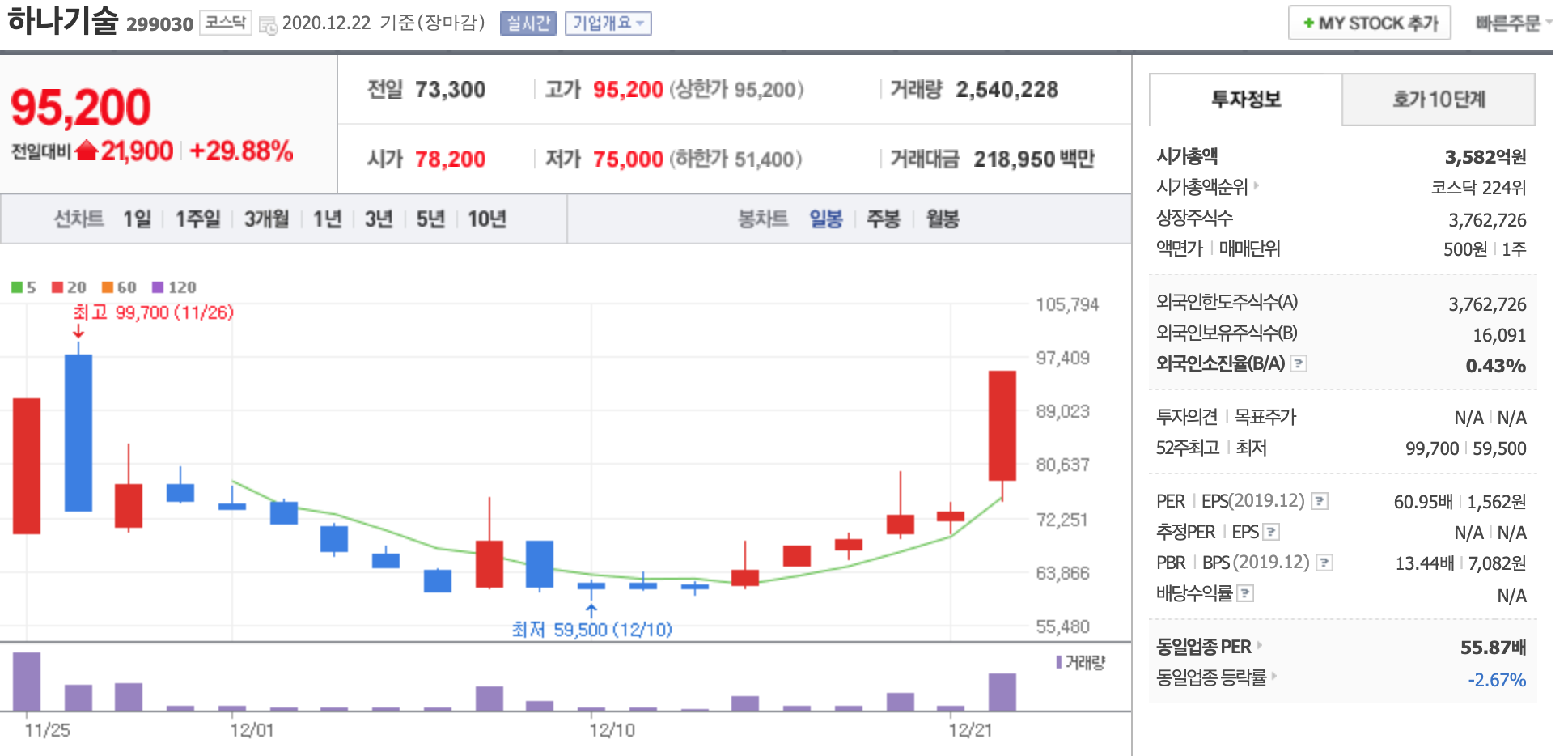
Task: Click the +29.88% change value
Action: 241,151
